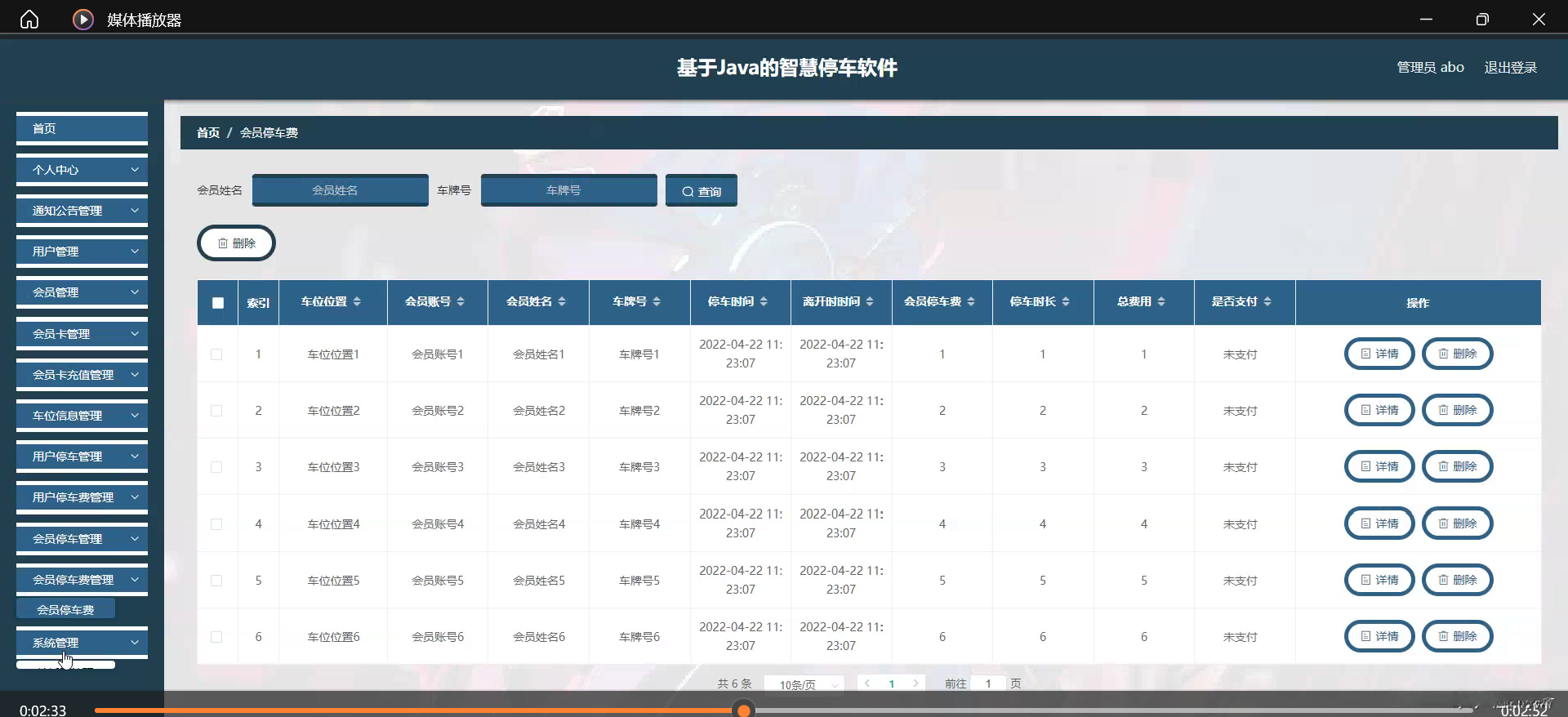The height and width of the screenshot is (717, 1568).
Task: Open details for row 2 车位位置2
Action: [x=1379, y=410]
